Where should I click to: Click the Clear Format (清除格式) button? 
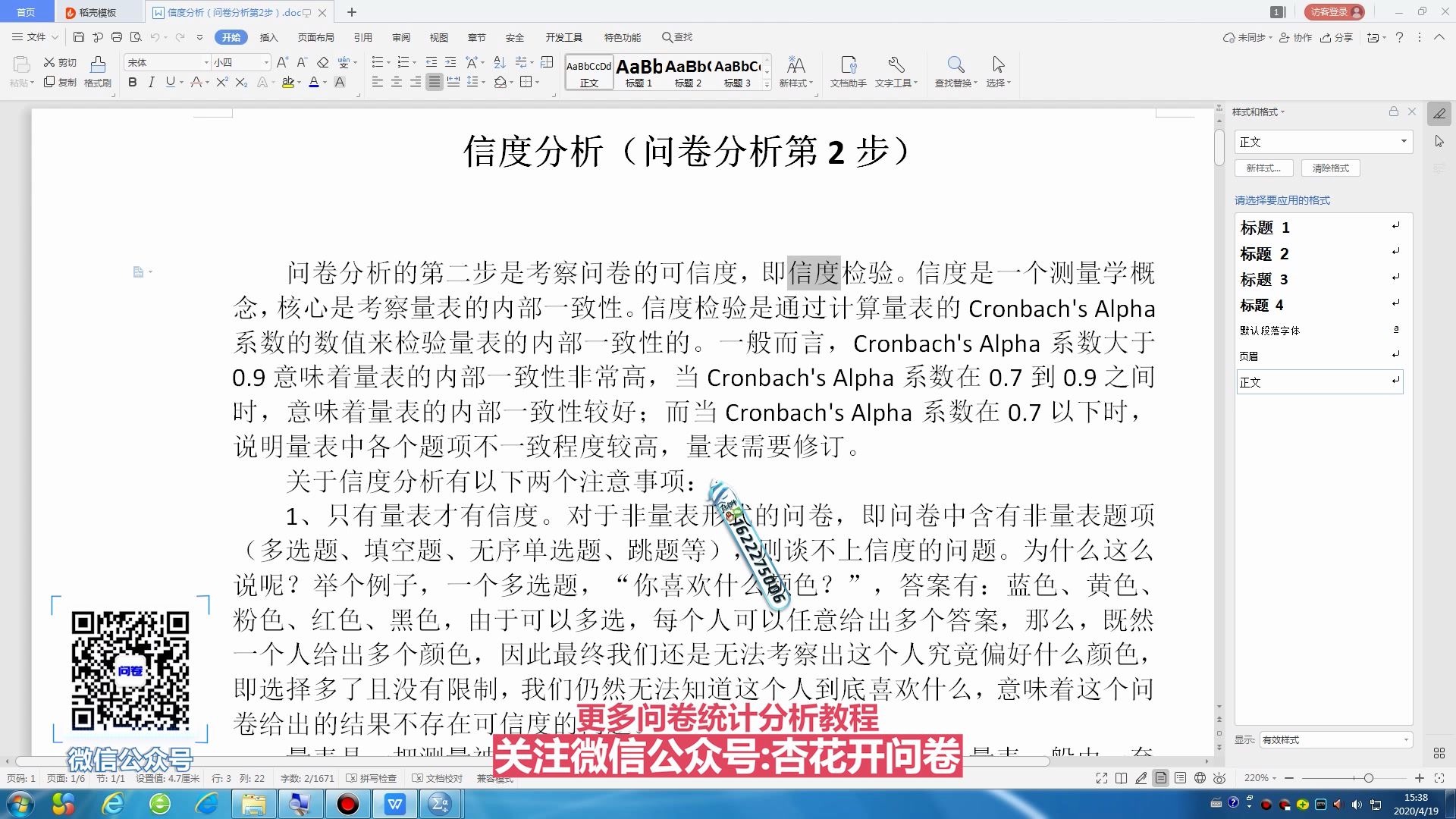coord(1330,168)
